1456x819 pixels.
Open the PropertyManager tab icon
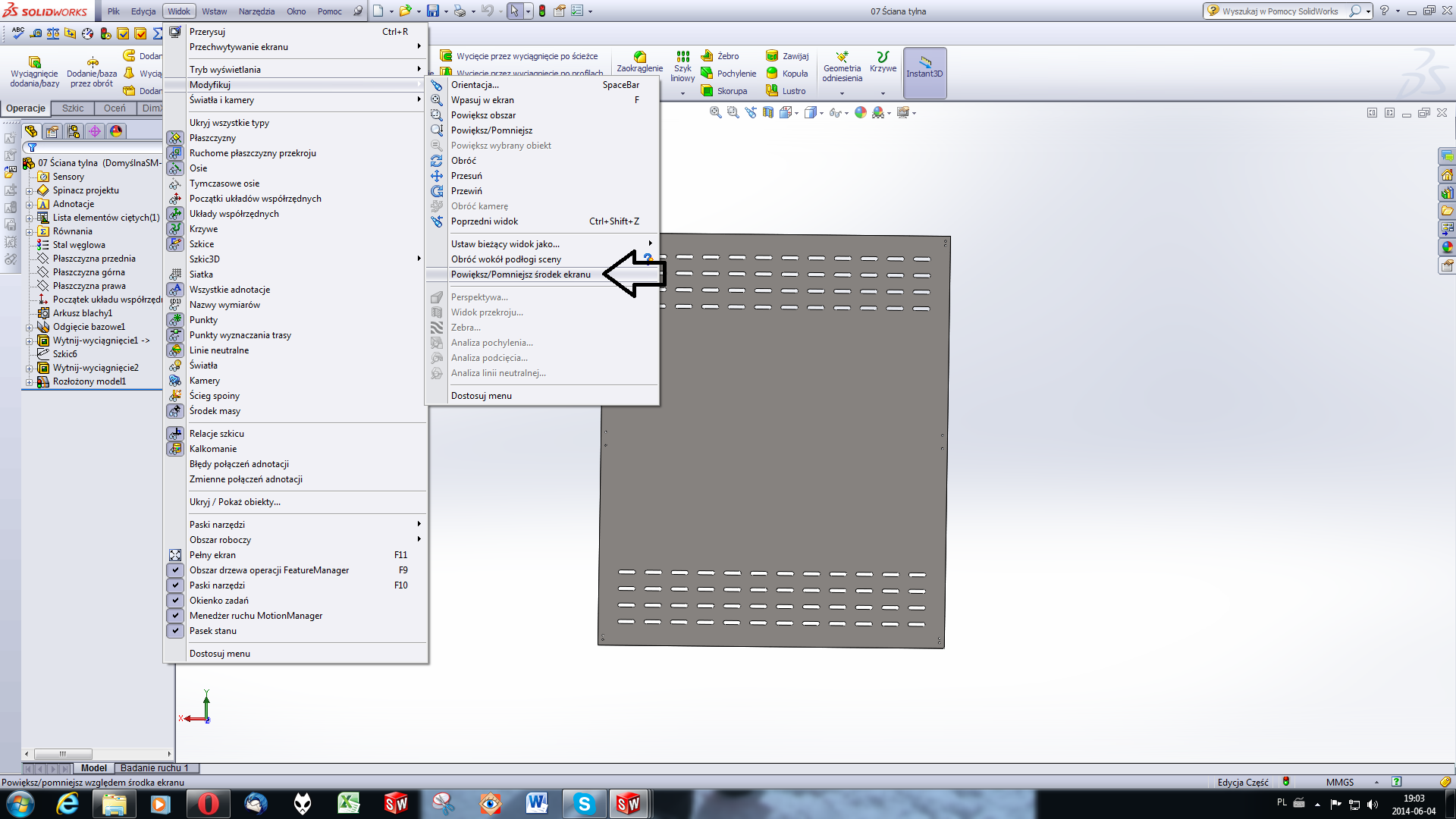[52, 131]
